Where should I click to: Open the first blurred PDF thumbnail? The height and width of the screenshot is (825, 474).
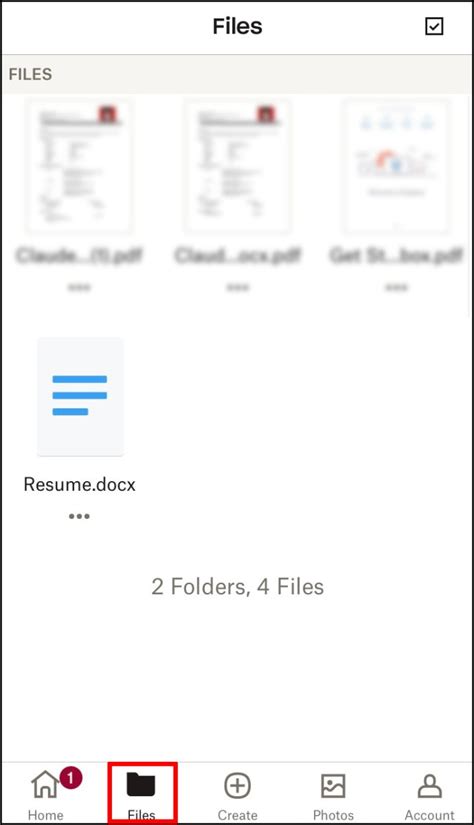tap(79, 166)
